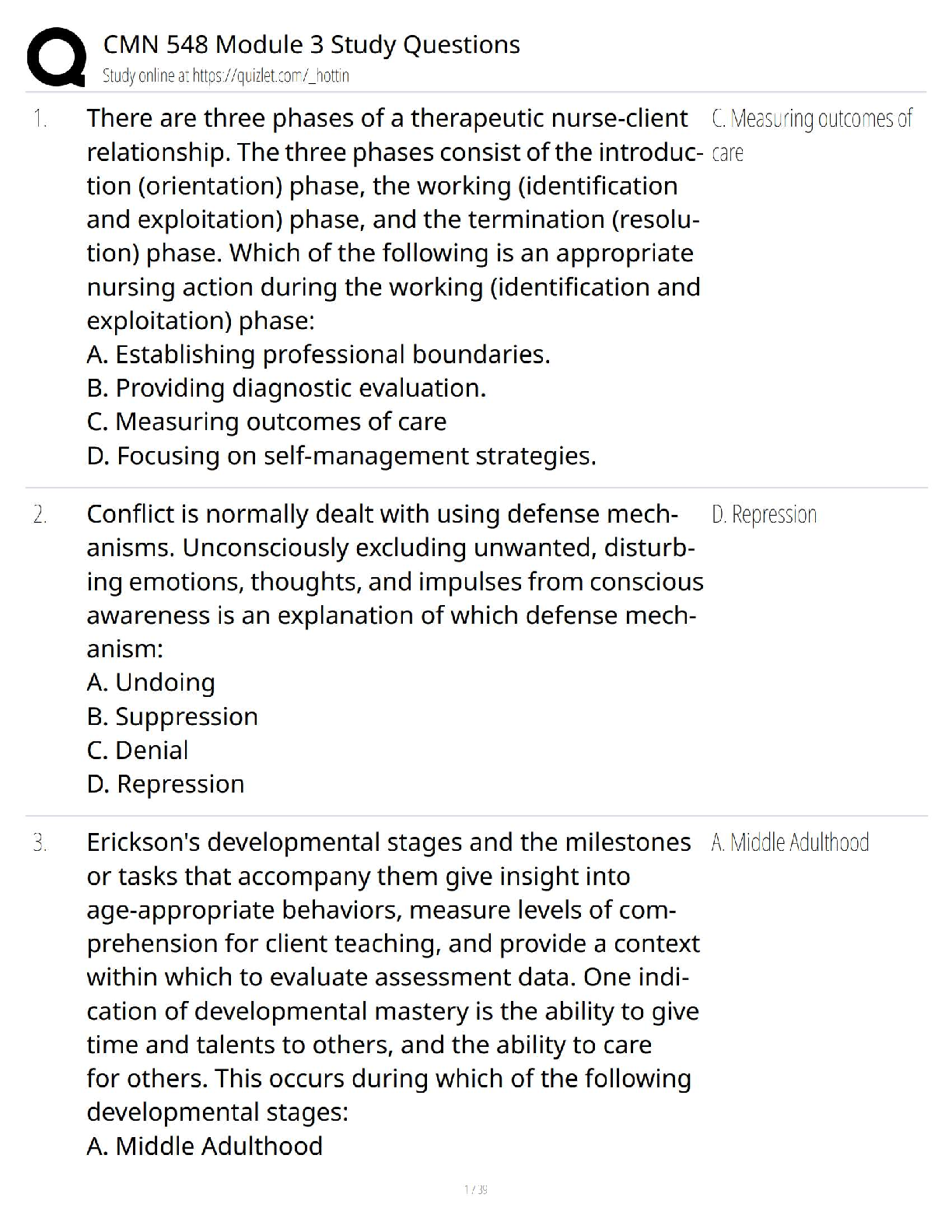Click the question number 2 marker
Screen dimensions: 952x1232
pos(40,515)
